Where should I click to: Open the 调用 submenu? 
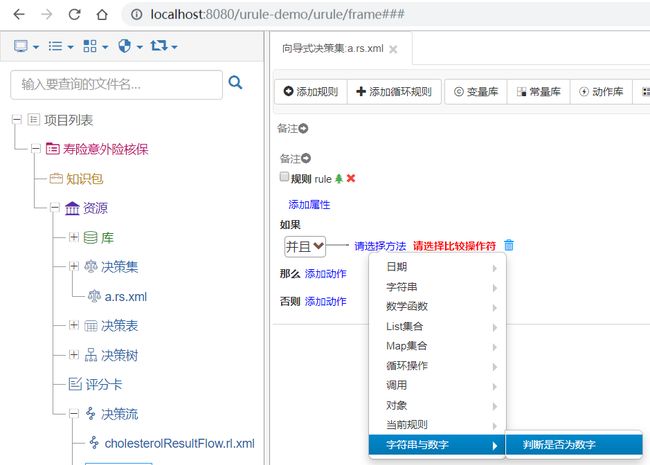437,385
